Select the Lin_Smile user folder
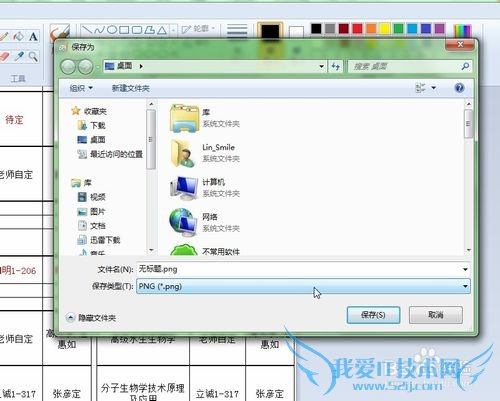The height and width of the screenshot is (401, 500). tap(205, 153)
